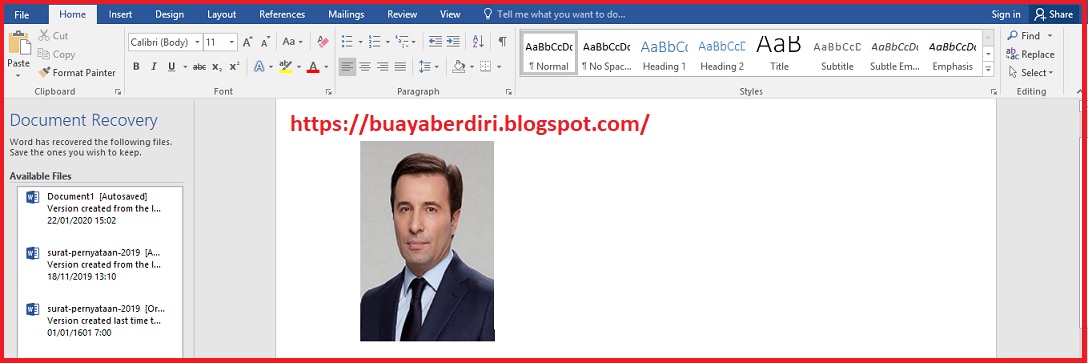This screenshot has height=363, width=1088.
Task: Open the Select dropdown in Editing
Action: (1031, 72)
